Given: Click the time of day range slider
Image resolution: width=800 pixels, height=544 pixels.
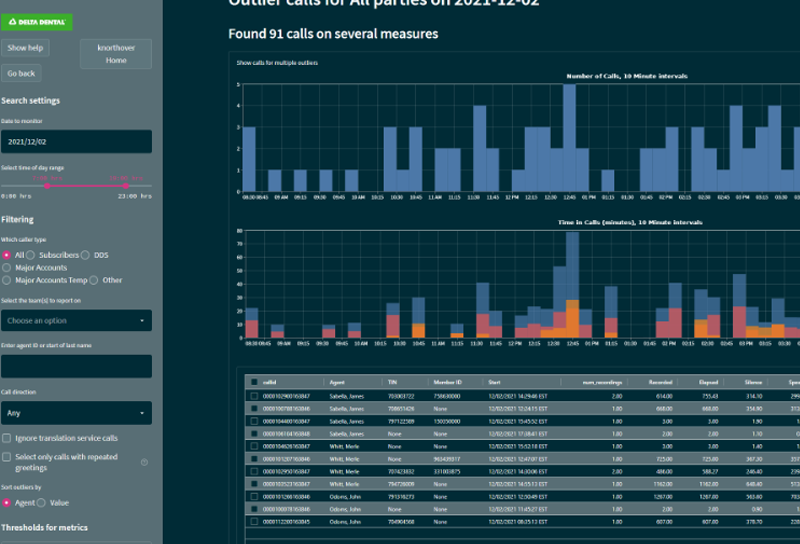Looking at the screenshot, I should pos(76,185).
